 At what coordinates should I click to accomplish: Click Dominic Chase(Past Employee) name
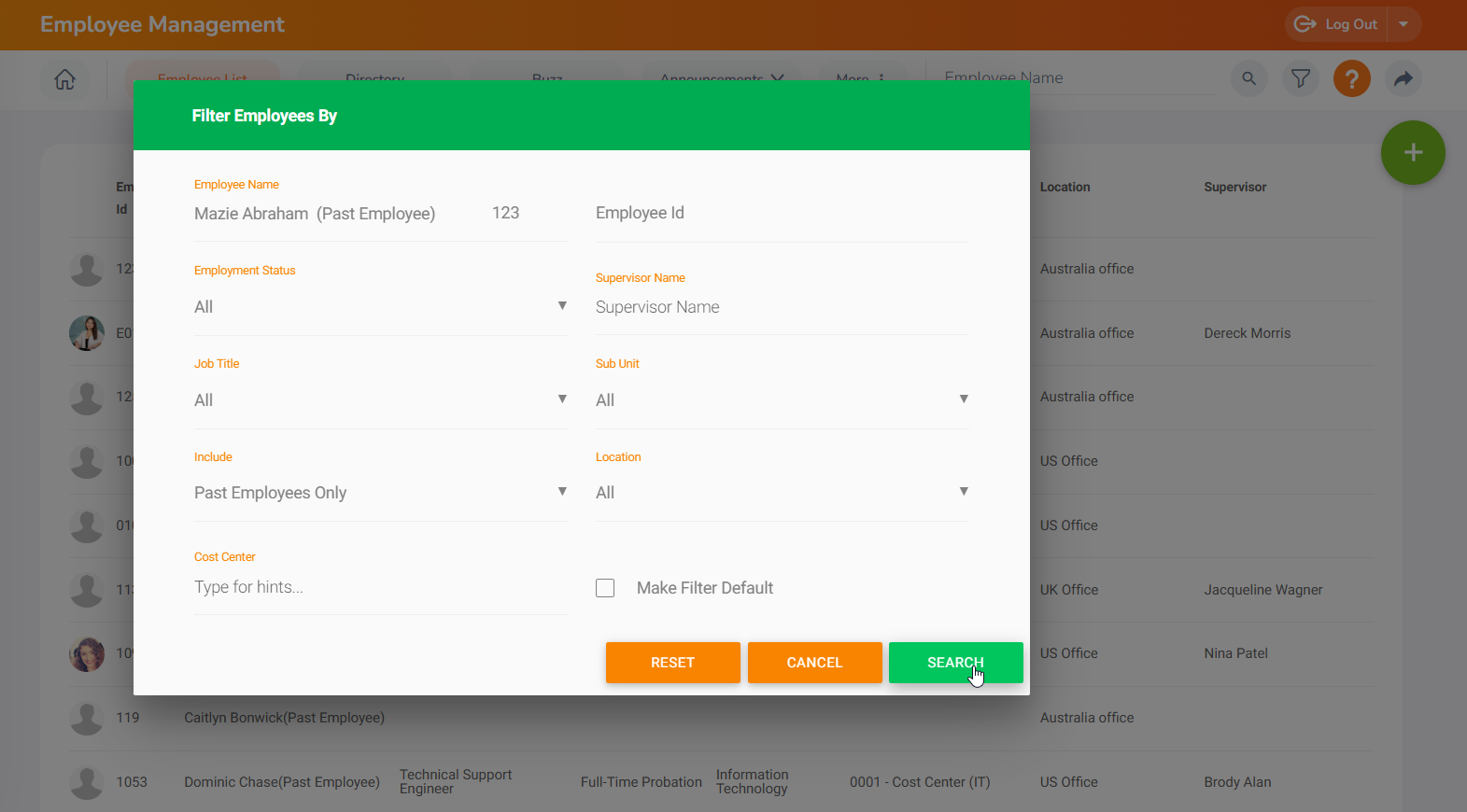click(282, 782)
